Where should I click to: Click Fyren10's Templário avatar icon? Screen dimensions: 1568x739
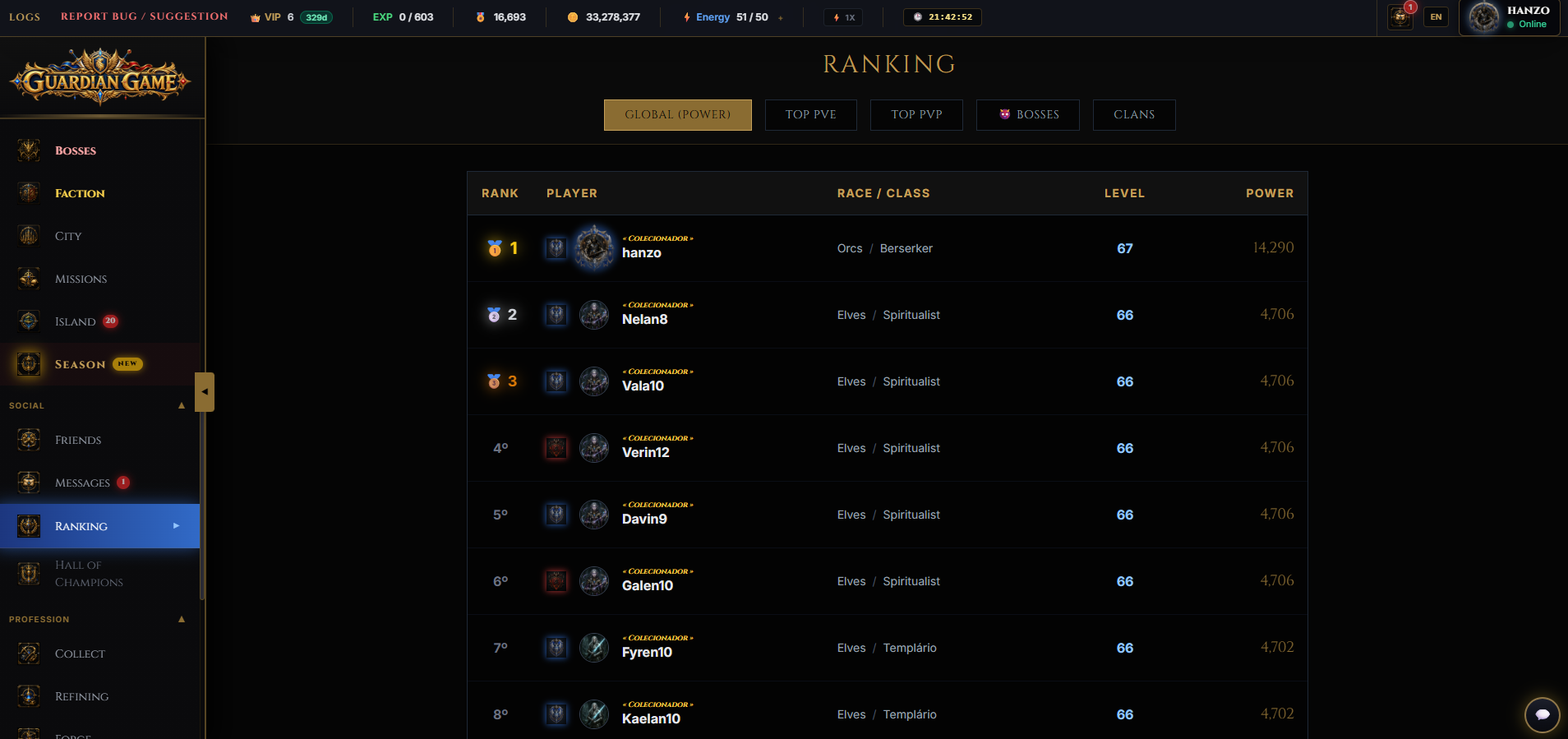(x=594, y=648)
